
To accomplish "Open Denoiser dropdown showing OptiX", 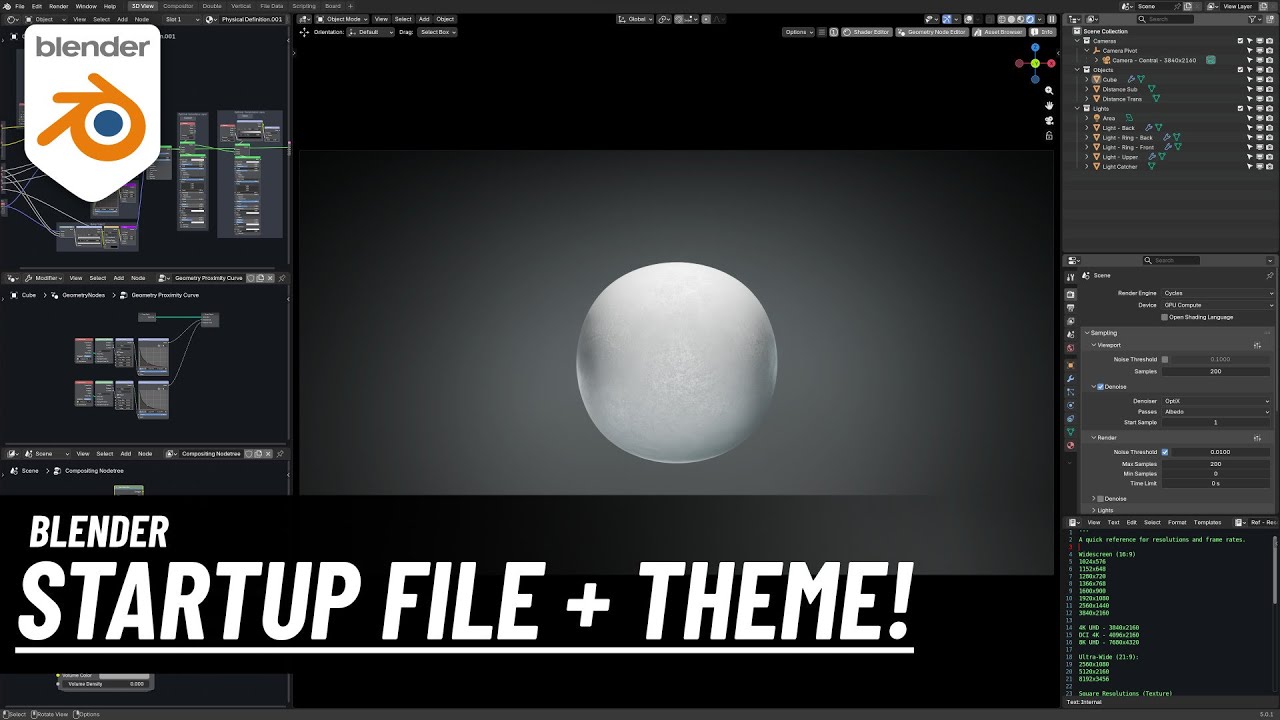I will (1218, 401).
